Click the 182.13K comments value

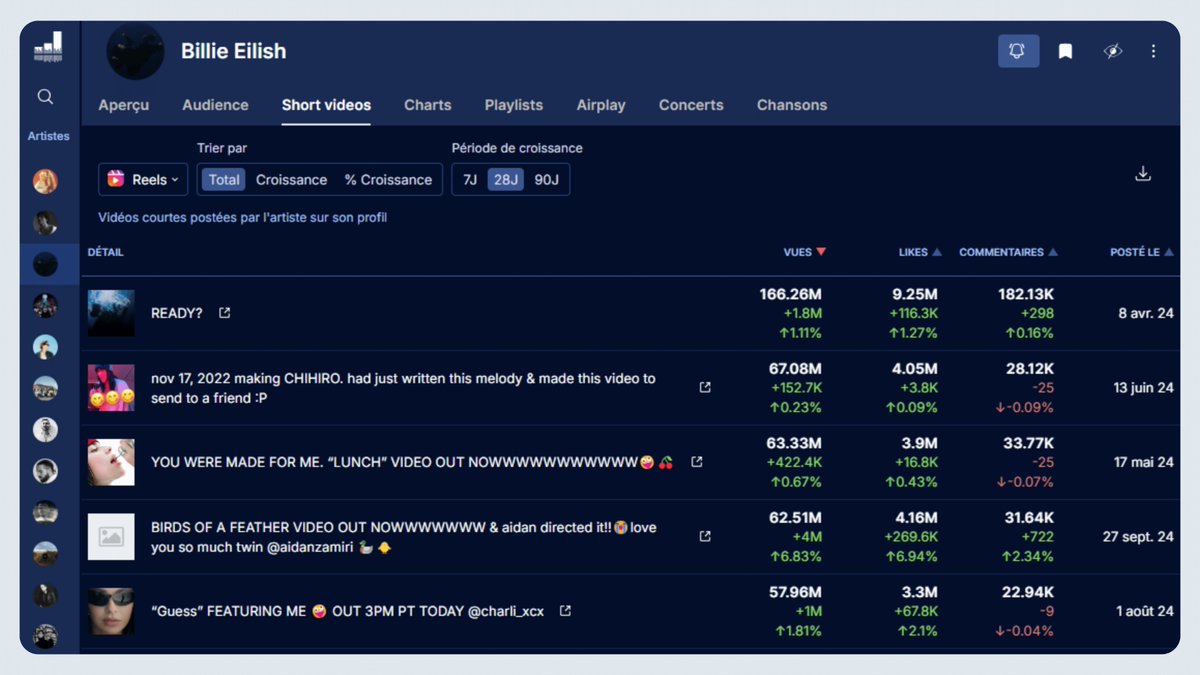coord(1026,294)
